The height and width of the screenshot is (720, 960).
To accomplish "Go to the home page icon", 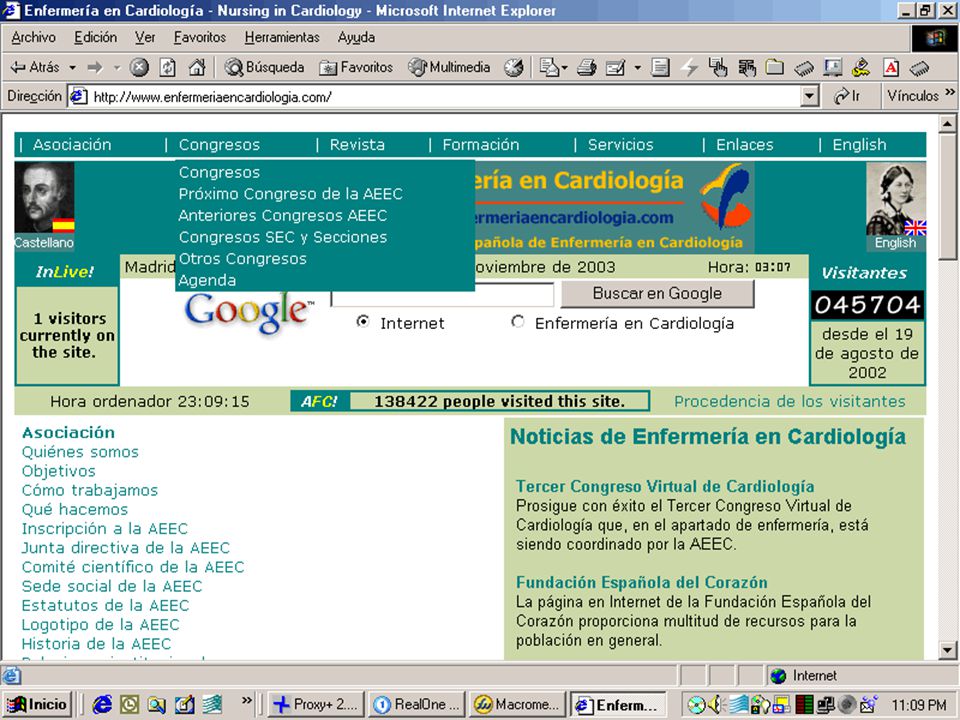I will tap(197, 67).
